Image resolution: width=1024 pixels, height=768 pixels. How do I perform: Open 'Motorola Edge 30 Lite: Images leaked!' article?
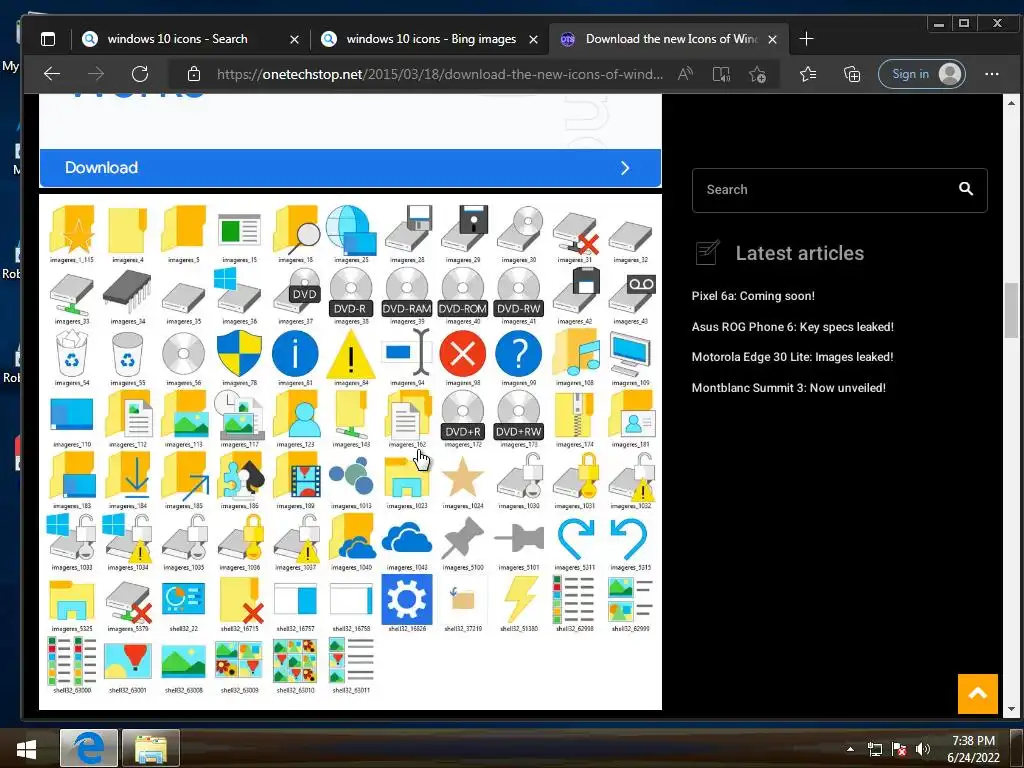pyautogui.click(x=792, y=357)
